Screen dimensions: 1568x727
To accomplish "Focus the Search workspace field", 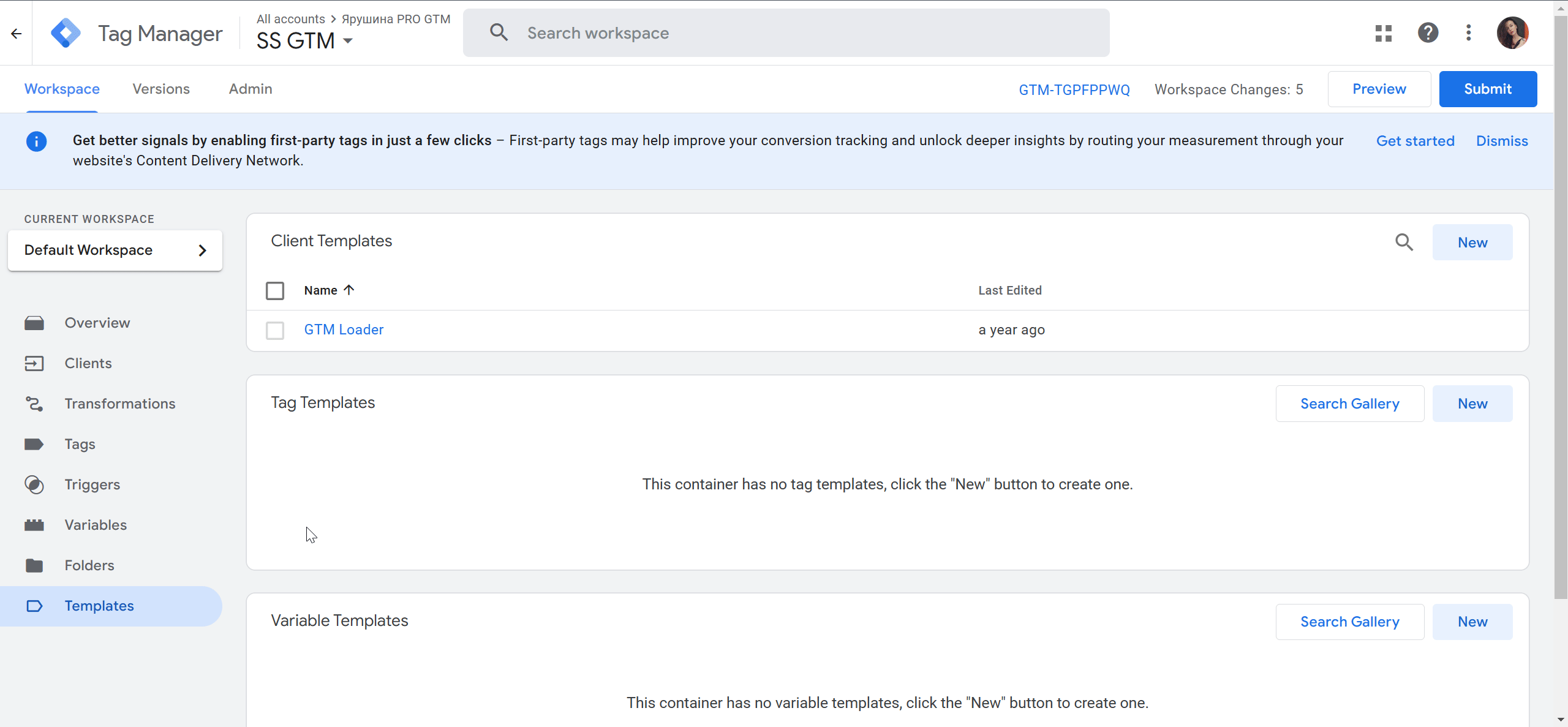I will 786,33.
